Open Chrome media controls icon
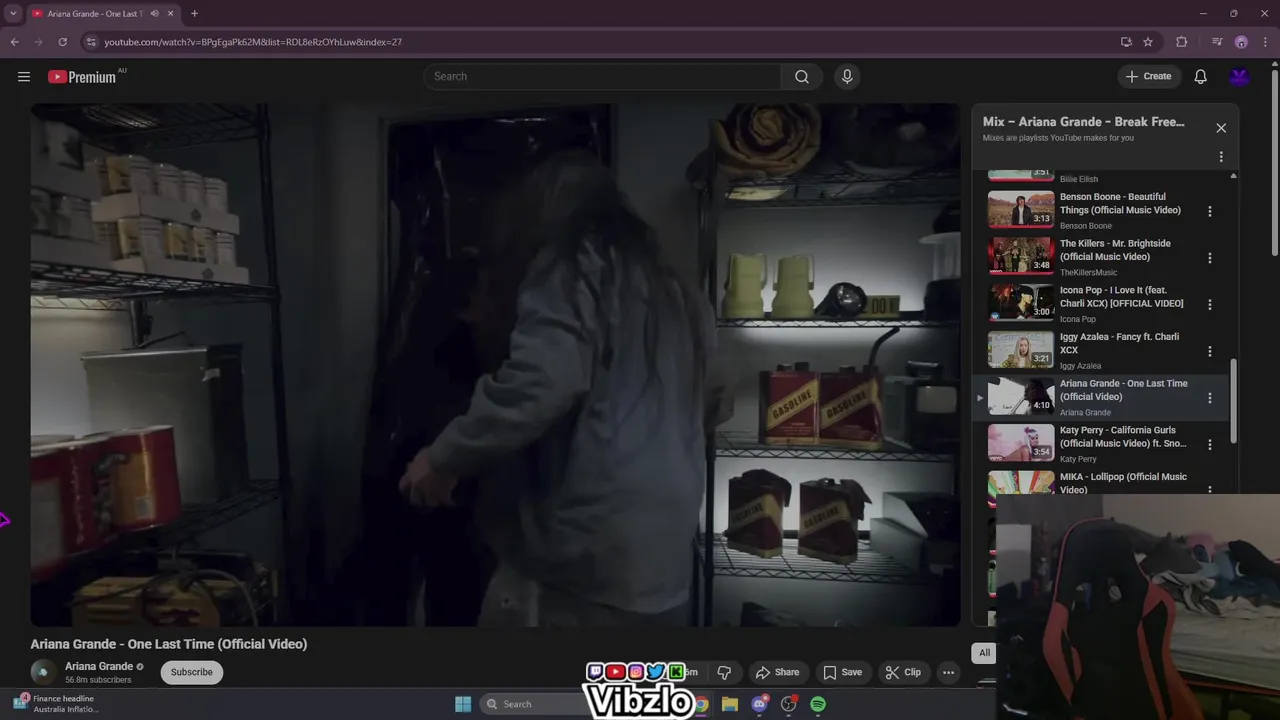1280x720 pixels. [x=1217, y=42]
